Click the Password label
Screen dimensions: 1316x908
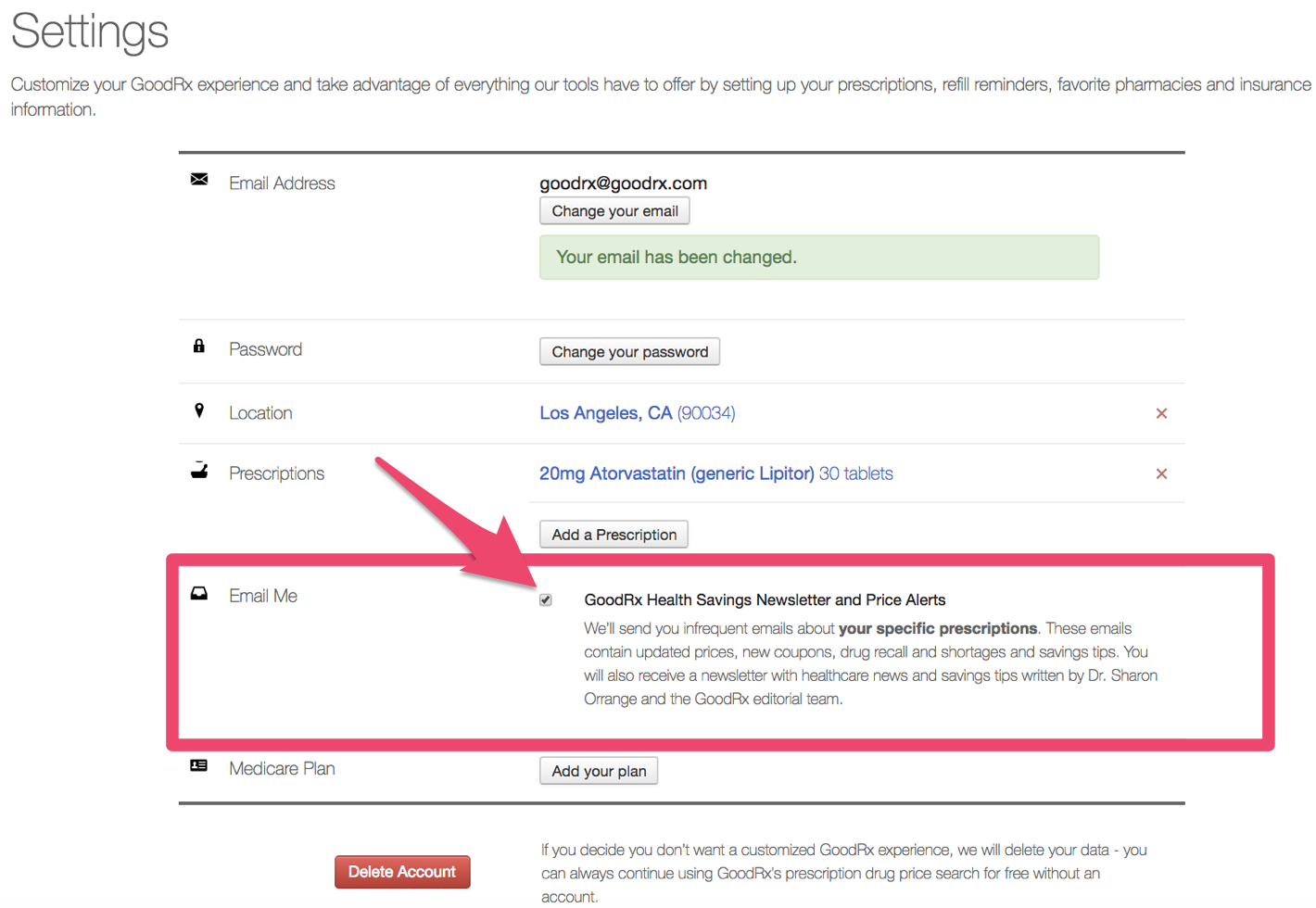coord(265,349)
